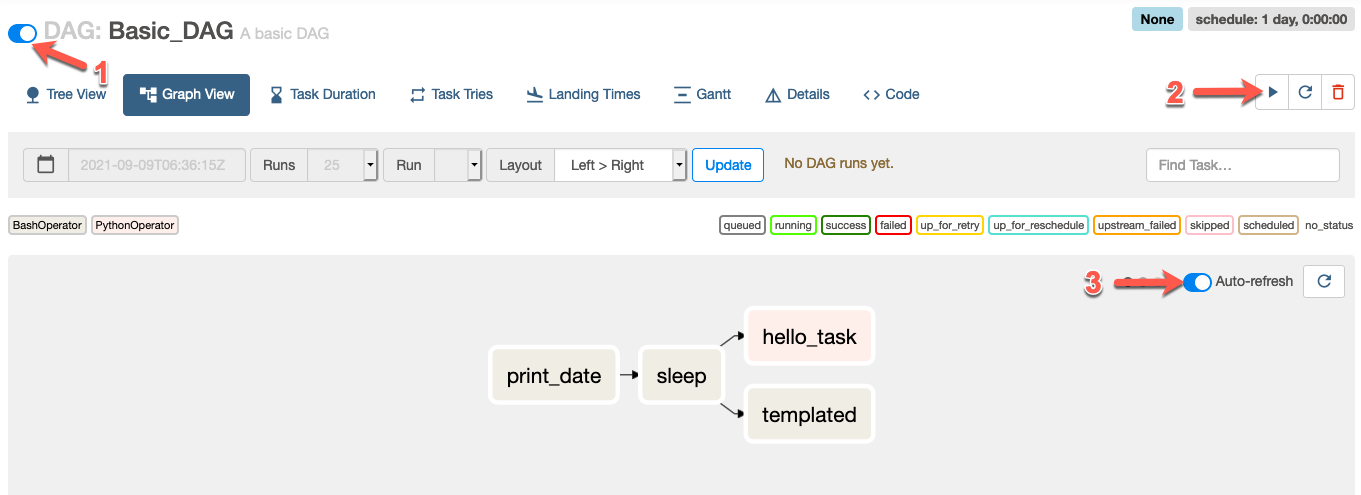1361x495 pixels.
Task: Select the hello_task node in graph
Action: [809, 337]
